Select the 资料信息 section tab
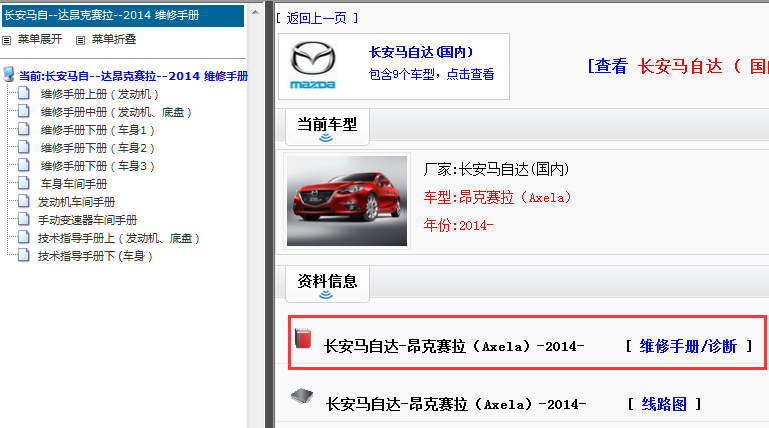Image resolution: width=769 pixels, height=428 pixels. 327,284
